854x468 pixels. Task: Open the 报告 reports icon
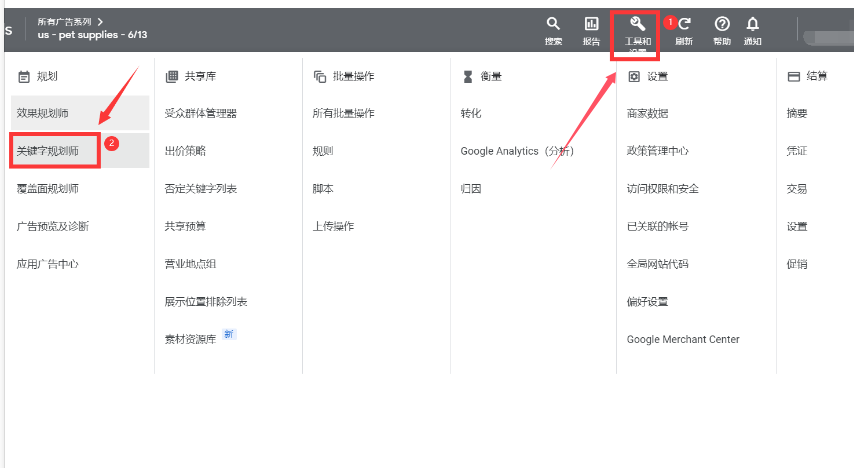(x=591, y=24)
